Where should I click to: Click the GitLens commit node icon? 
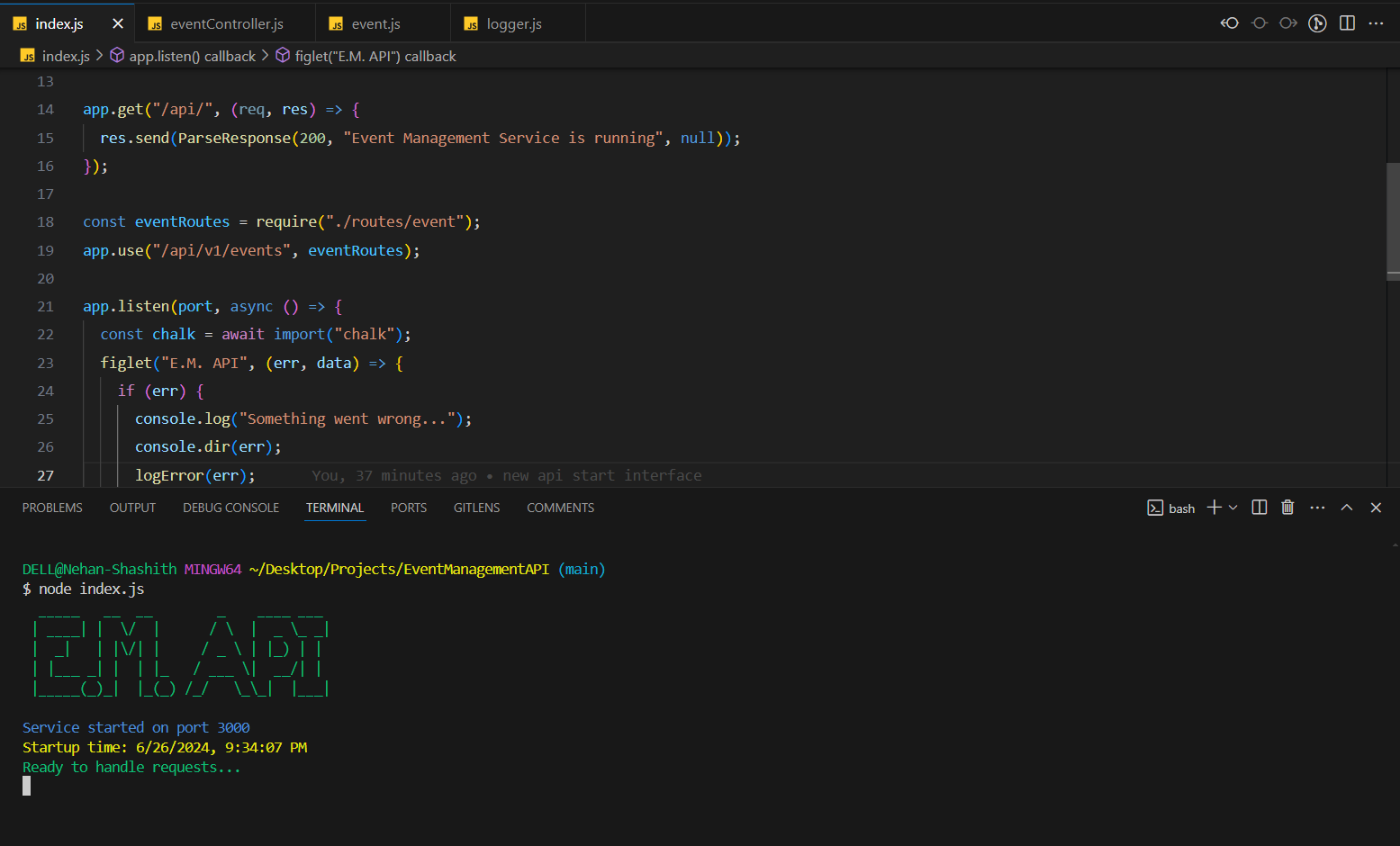tap(1260, 23)
